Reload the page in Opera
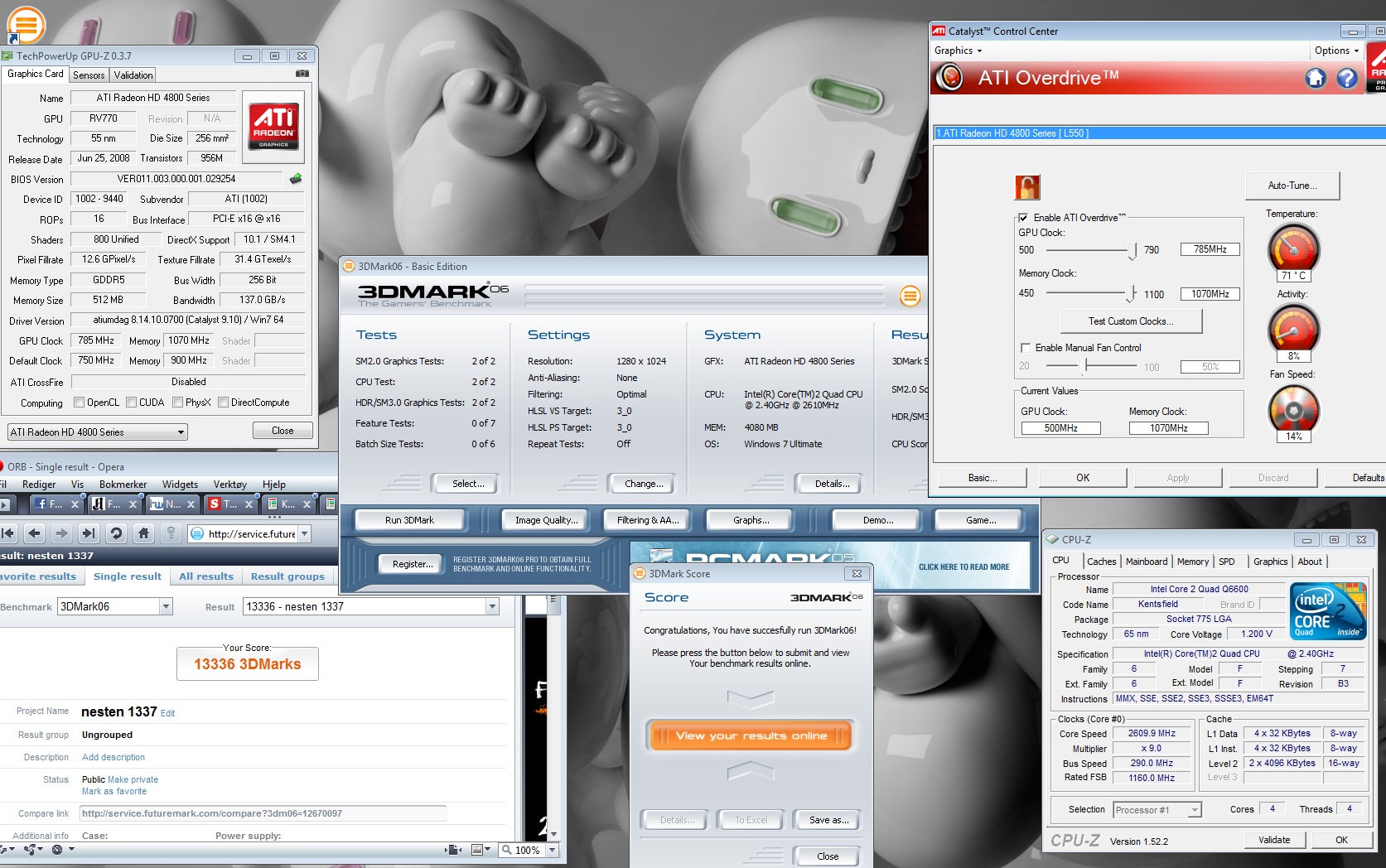The image size is (1386, 868). tap(116, 533)
